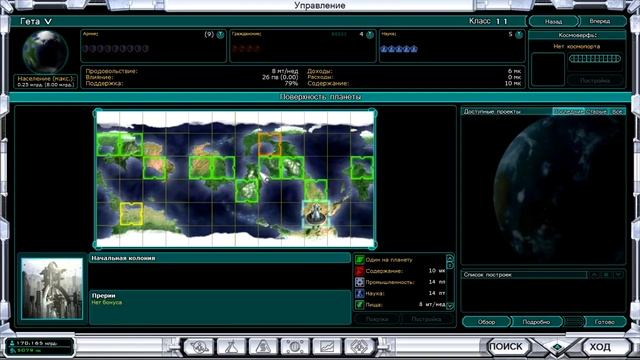
Task: Click the help icon in the Наука panel
Action: tap(519, 35)
